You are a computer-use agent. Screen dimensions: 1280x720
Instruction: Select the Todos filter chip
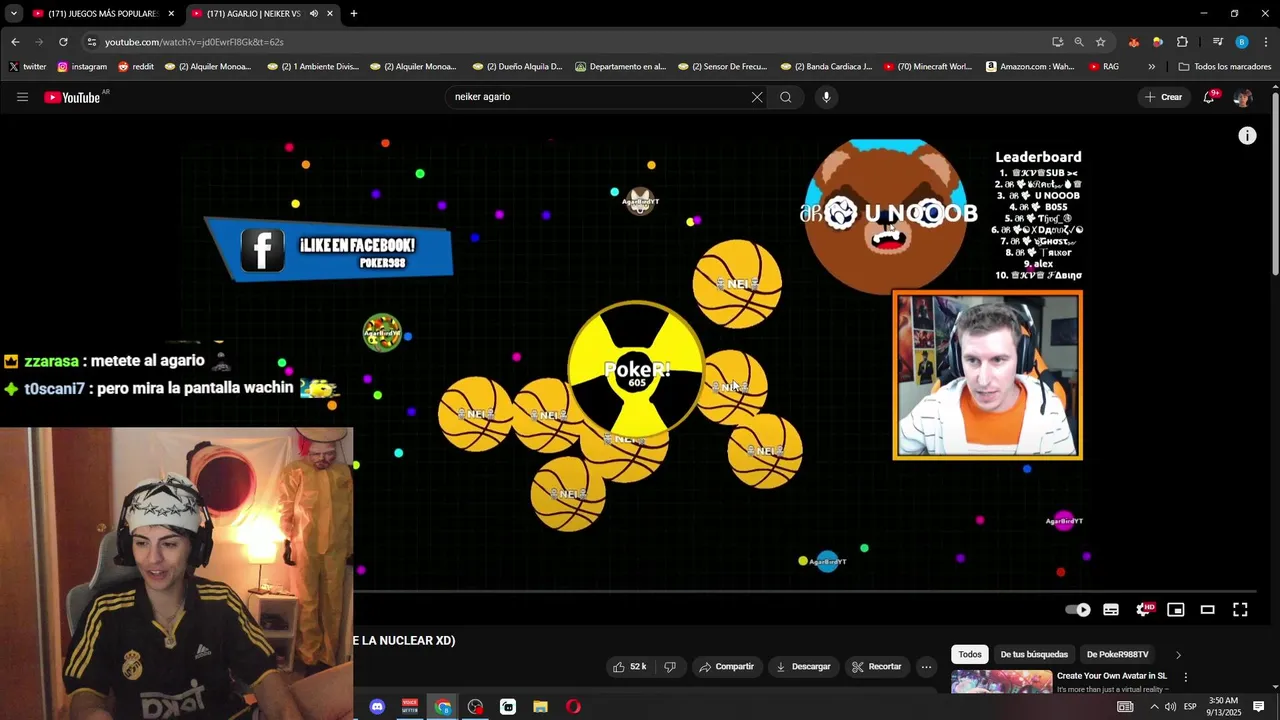970,655
